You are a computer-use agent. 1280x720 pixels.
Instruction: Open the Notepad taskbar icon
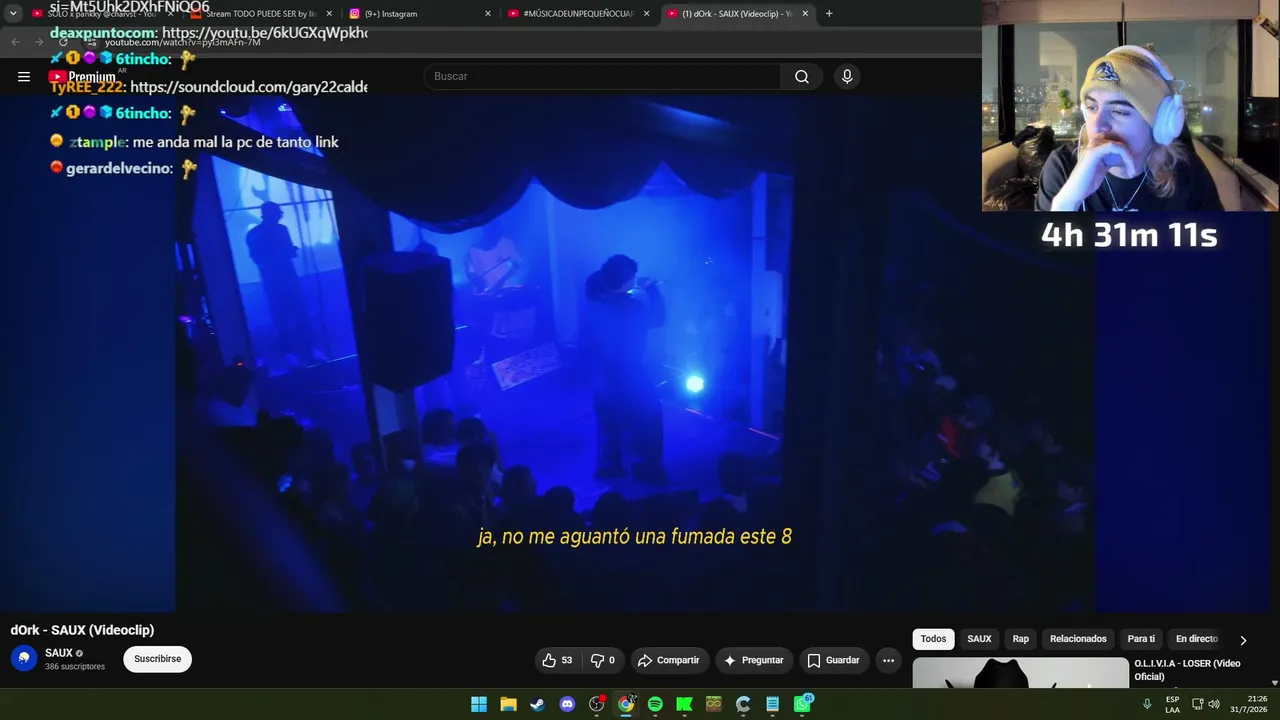click(x=772, y=704)
